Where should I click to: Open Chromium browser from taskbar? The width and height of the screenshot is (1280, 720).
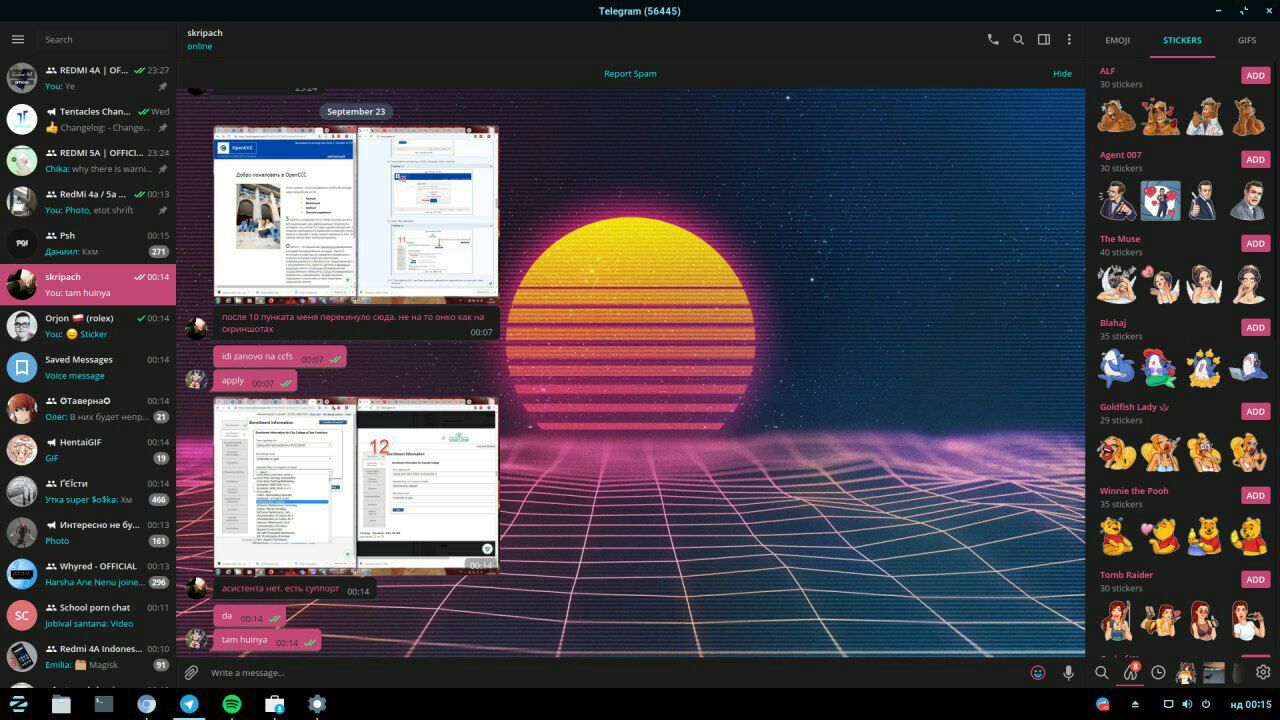pyautogui.click(x=147, y=704)
